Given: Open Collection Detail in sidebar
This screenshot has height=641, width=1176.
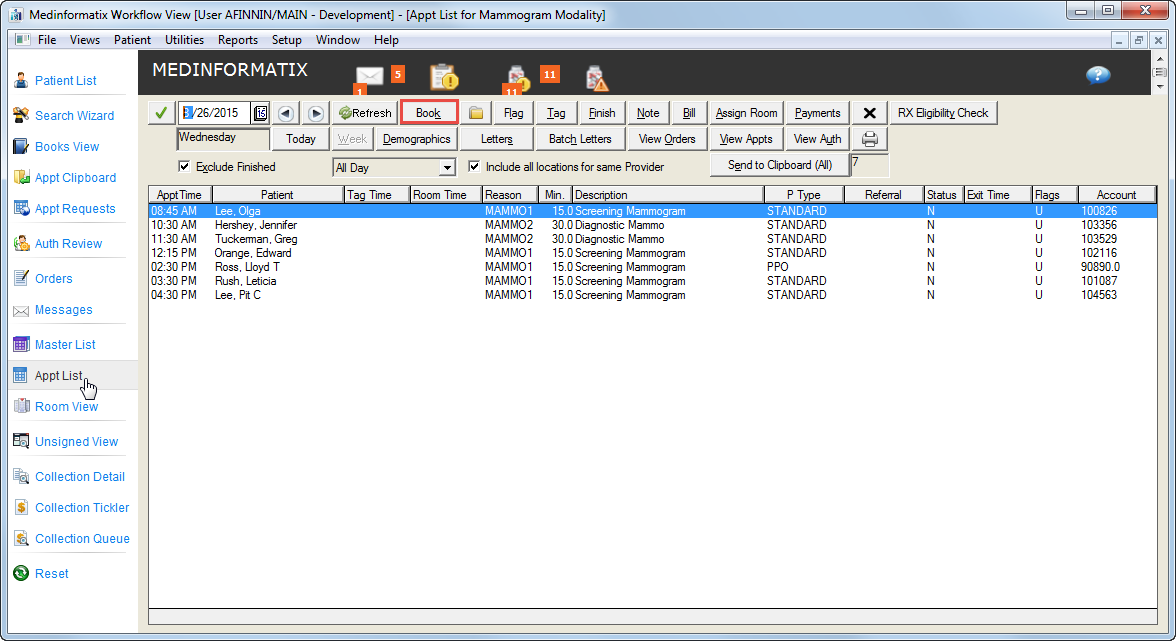Looking at the screenshot, I should click(80, 477).
